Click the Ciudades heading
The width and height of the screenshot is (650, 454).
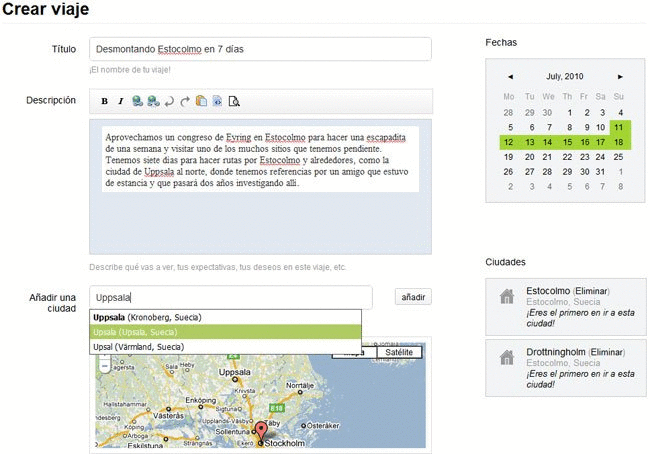point(505,262)
